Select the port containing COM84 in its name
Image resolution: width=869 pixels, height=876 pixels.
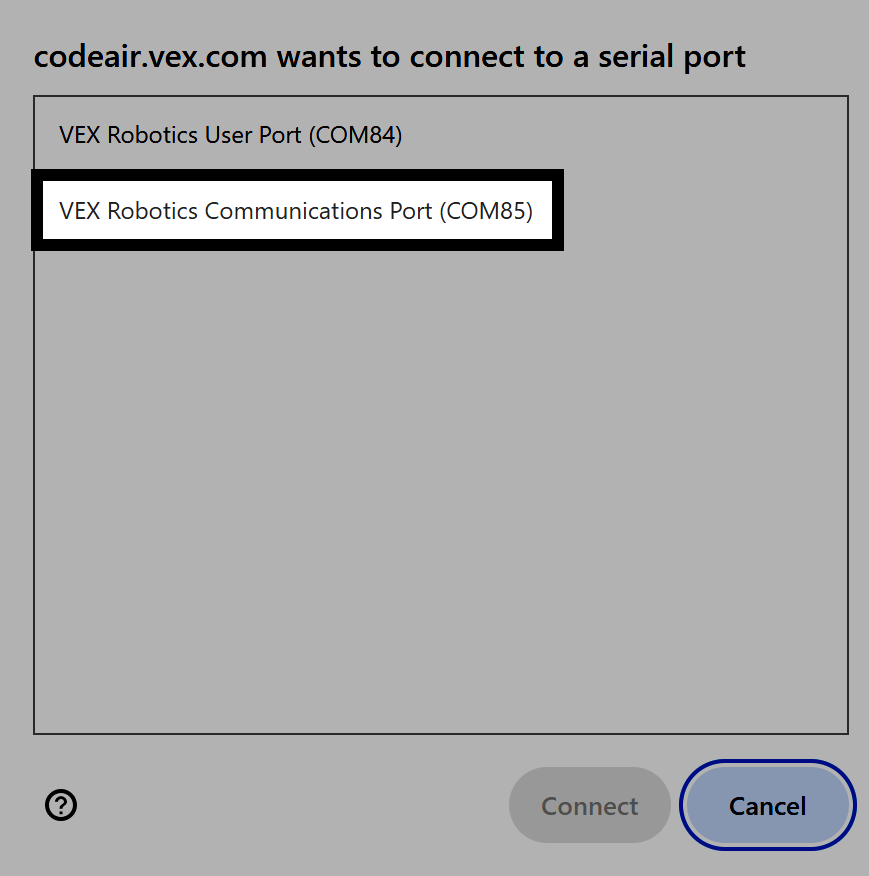(x=230, y=135)
